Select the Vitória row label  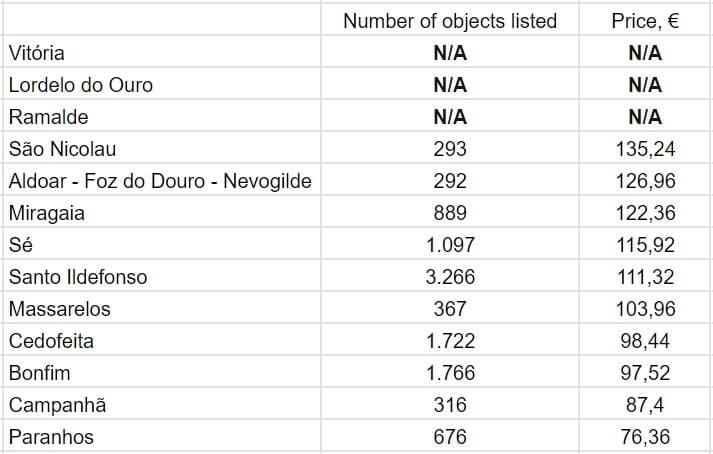point(37,53)
